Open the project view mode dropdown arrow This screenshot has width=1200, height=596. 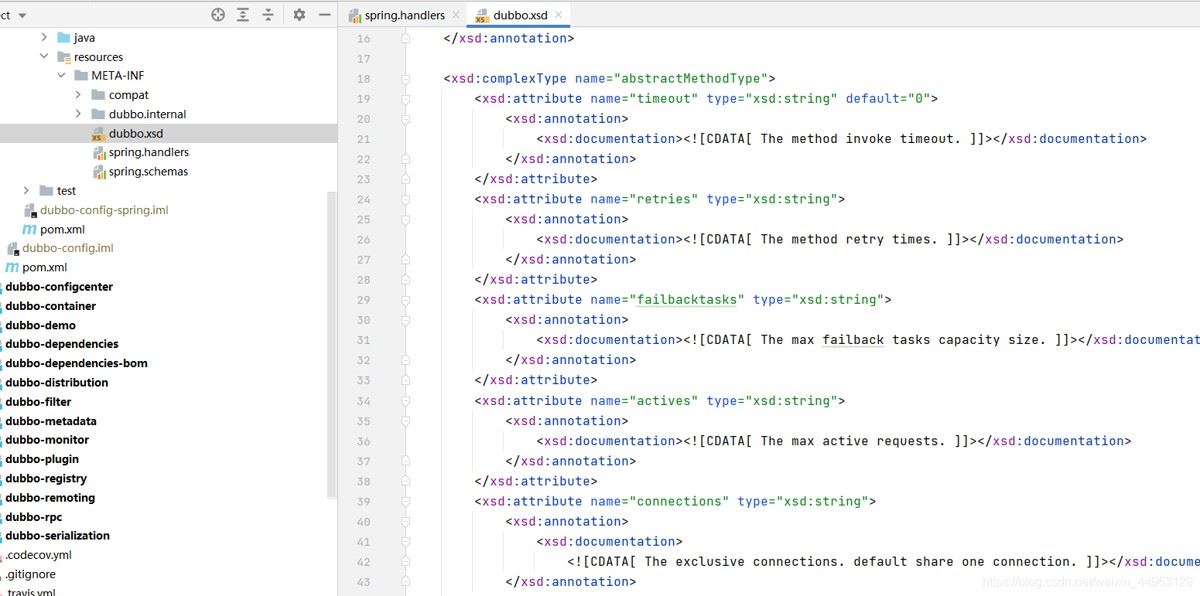coord(23,16)
